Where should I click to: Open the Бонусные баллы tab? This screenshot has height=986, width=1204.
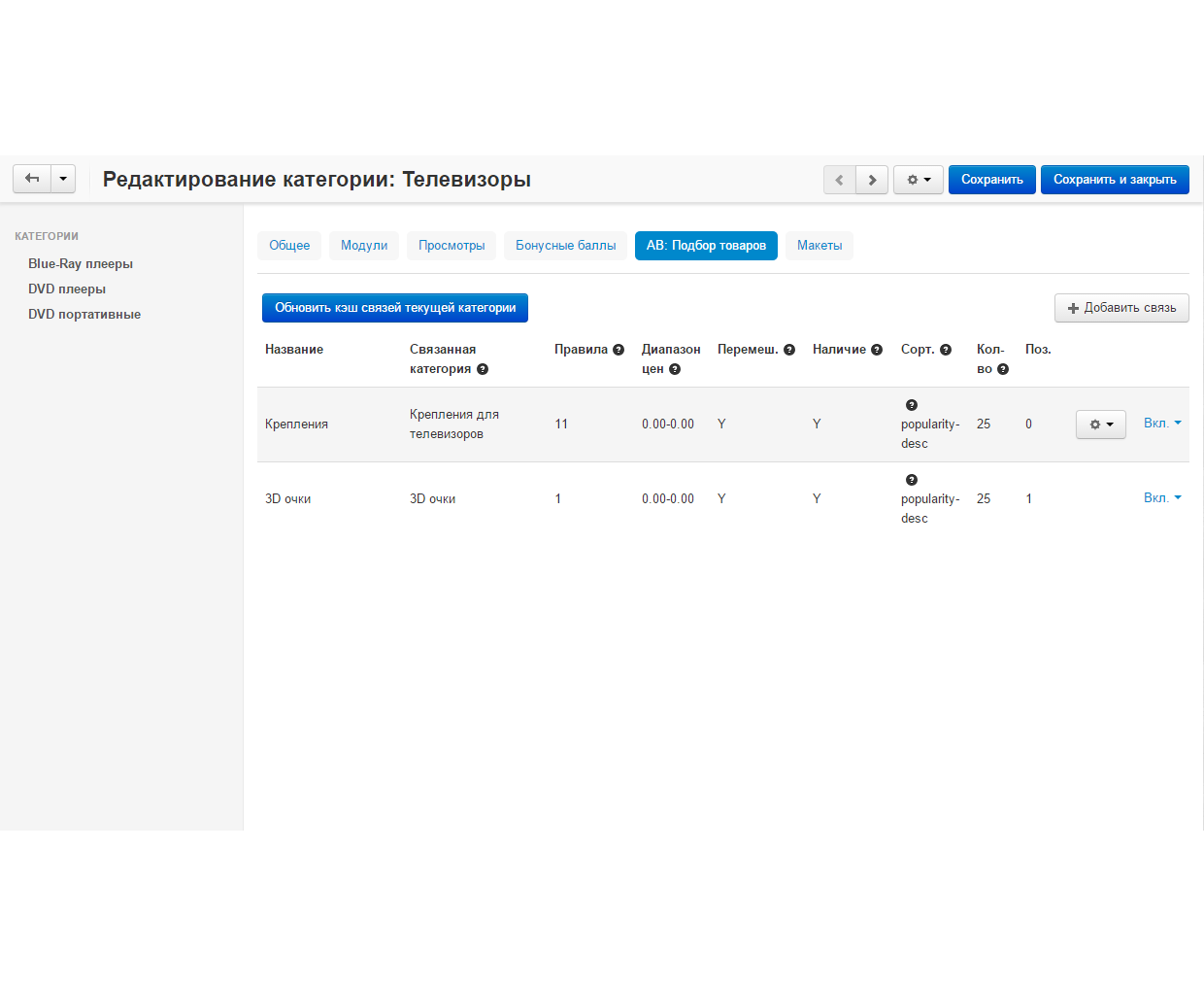click(565, 246)
